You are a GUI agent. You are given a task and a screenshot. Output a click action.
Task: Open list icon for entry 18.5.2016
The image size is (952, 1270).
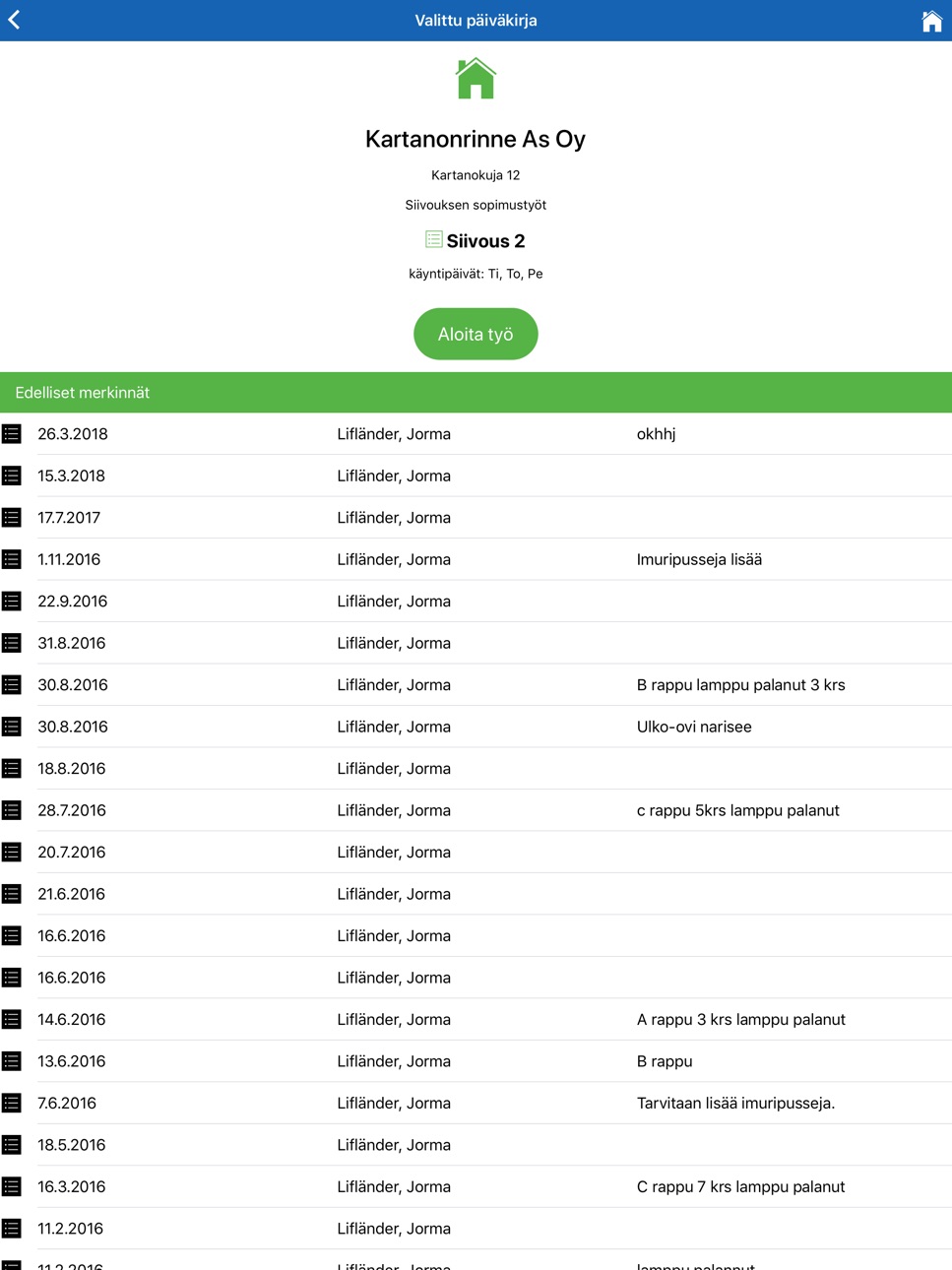click(x=12, y=1145)
